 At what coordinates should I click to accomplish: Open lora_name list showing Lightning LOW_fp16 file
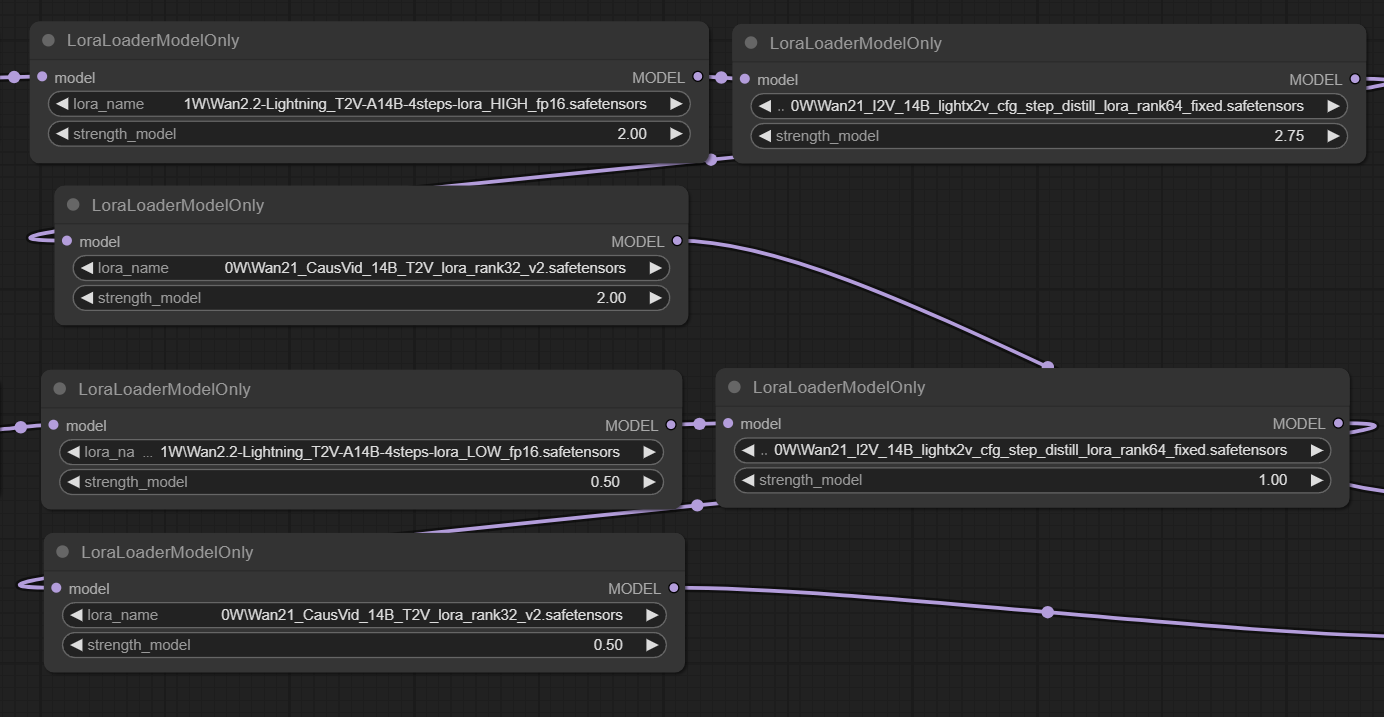(361, 452)
